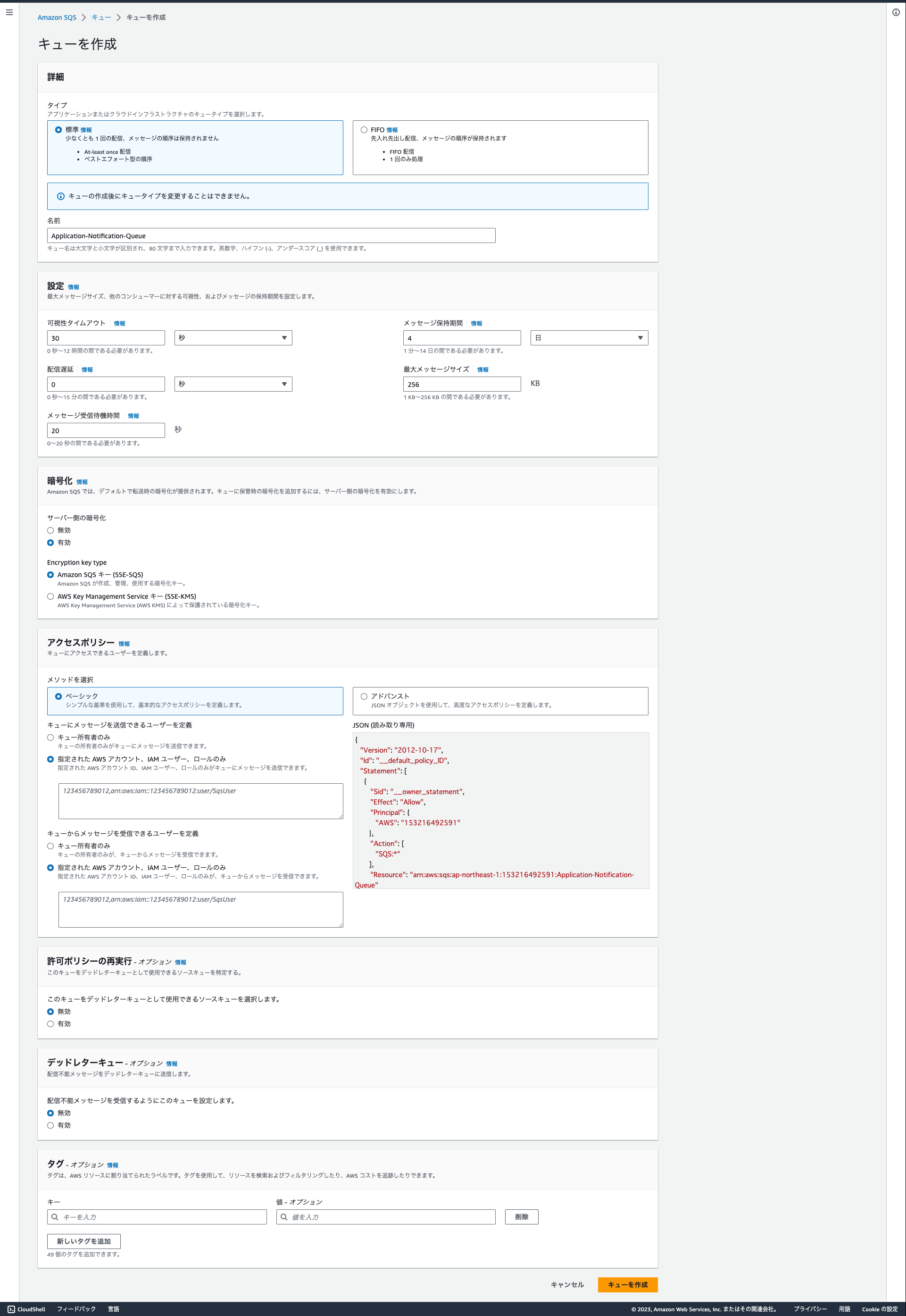
Task: Open プライバシー footer link
Action: point(810,1308)
